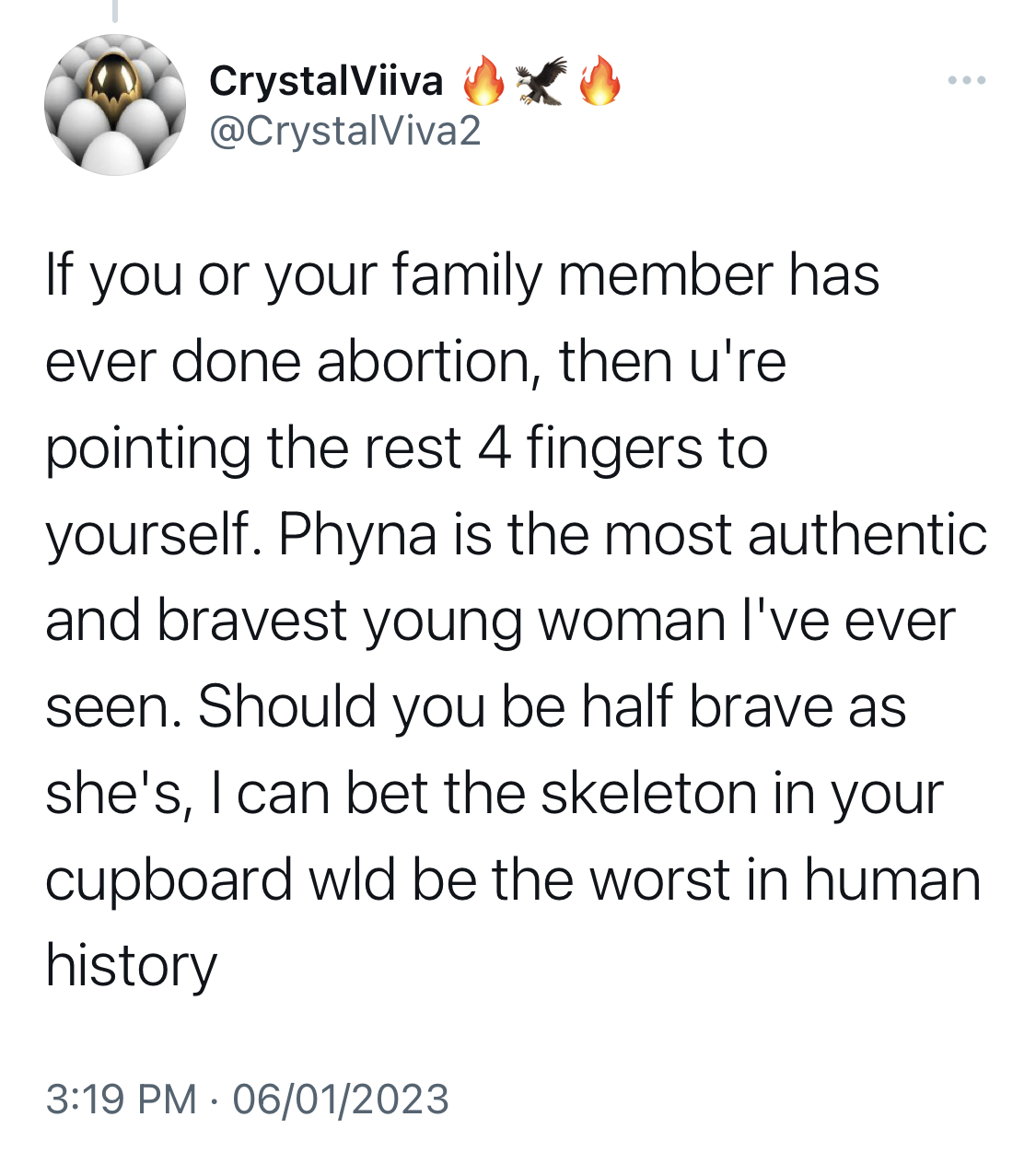Click the word cupboard in the tweet
Viewport: 1036px width, 1152px height.
(169, 881)
